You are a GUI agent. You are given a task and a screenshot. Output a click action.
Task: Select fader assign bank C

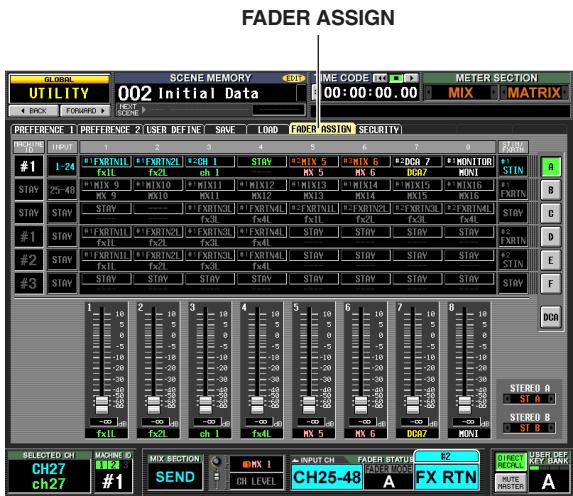click(x=551, y=214)
